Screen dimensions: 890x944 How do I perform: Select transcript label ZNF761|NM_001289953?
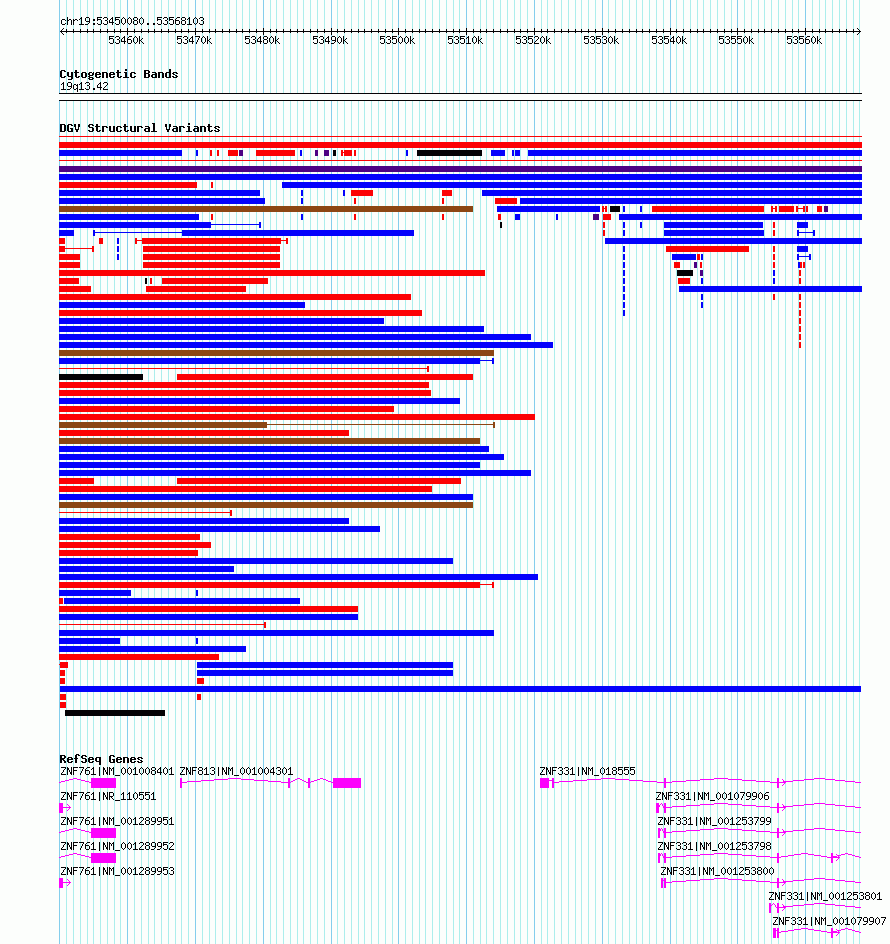[117, 871]
